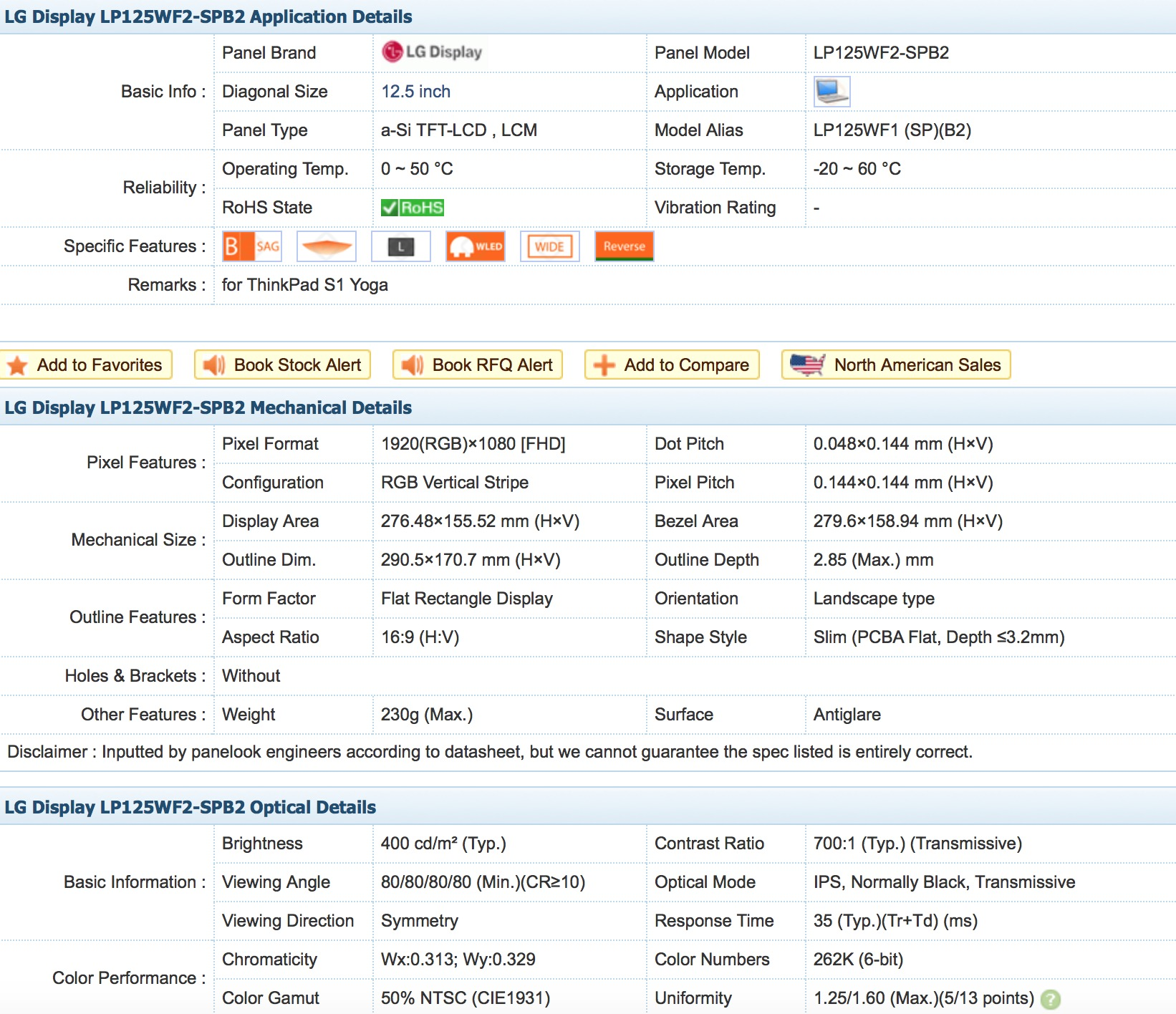Select pixel format 1920(RGB)×1080 [FHD]
Screen dimensions: 1176x1014
473,444
